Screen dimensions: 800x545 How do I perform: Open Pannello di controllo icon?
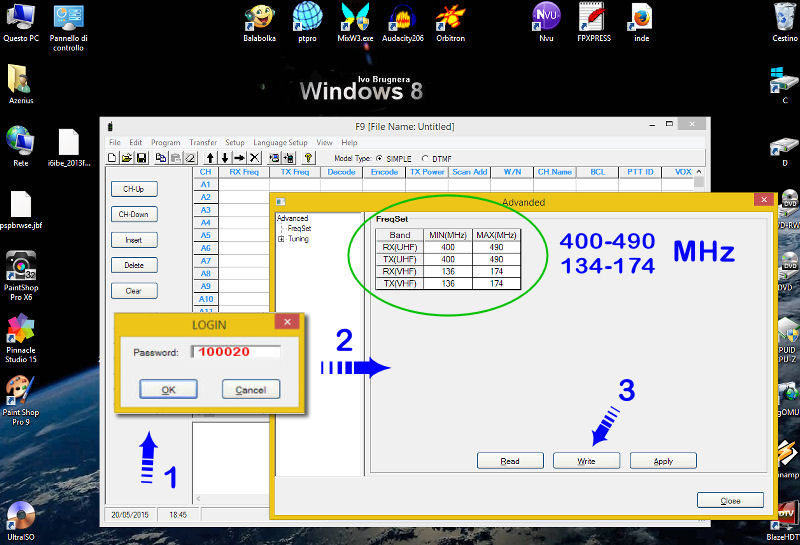point(68,27)
